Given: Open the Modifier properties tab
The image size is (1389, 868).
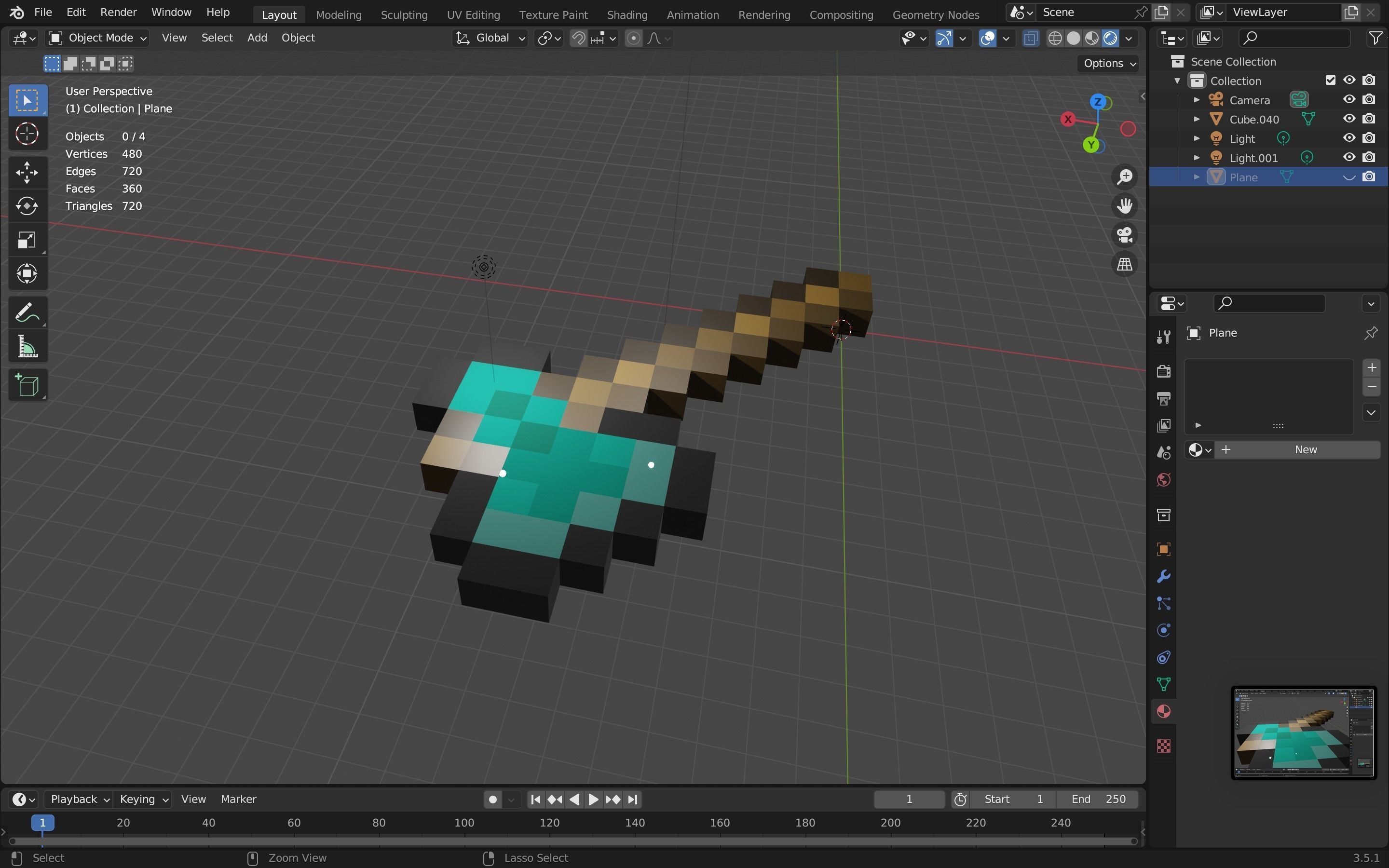Looking at the screenshot, I should [x=1163, y=576].
